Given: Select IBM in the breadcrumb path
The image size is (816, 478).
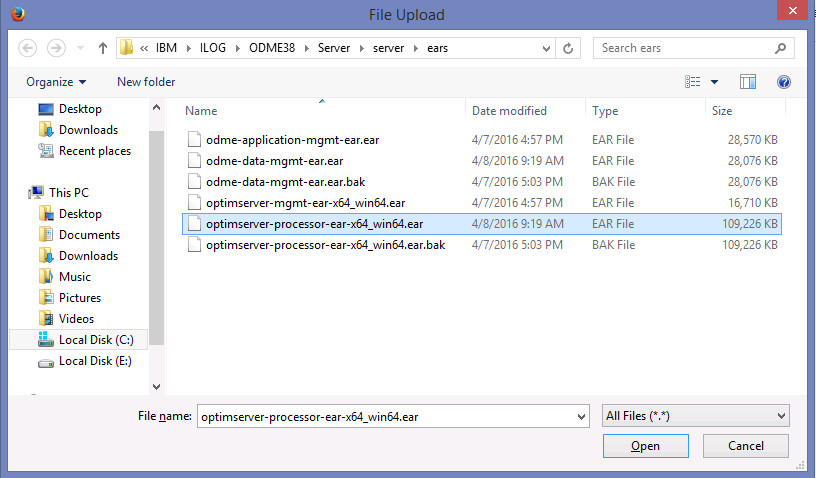Looking at the screenshot, I should pyautogui.click(x=167, y=48).
